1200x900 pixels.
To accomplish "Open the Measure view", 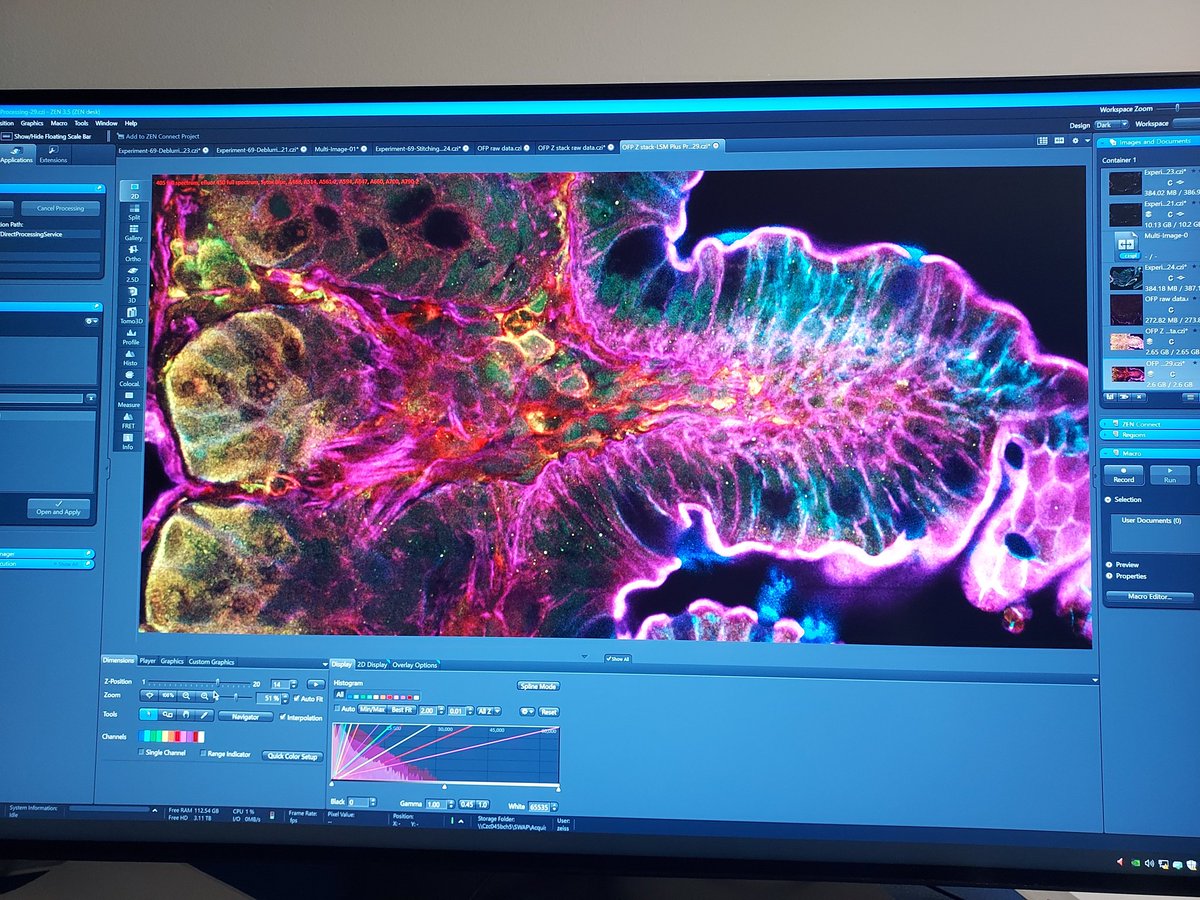I will tap(129, 400).
